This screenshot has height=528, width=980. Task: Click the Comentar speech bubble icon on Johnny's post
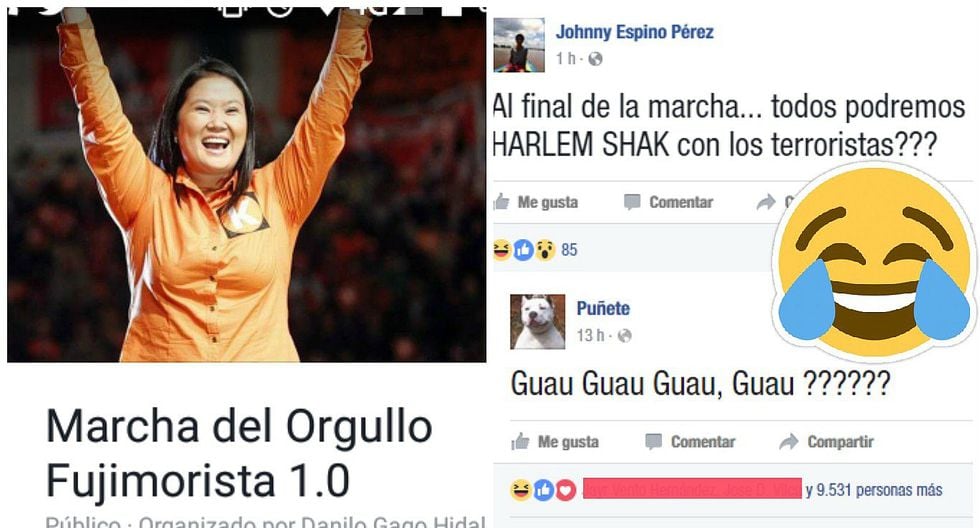click(632, 202)
